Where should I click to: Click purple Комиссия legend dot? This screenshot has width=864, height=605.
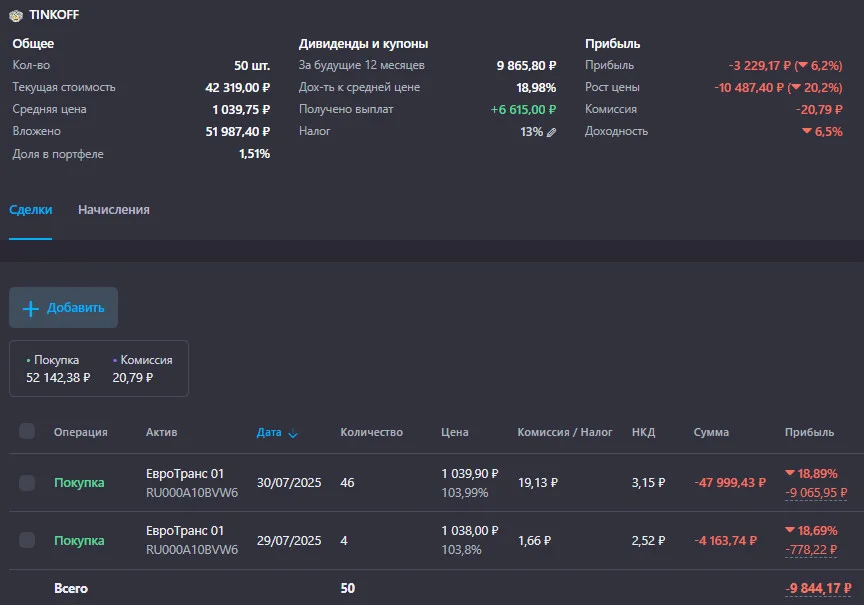click(x=115, y=360)
